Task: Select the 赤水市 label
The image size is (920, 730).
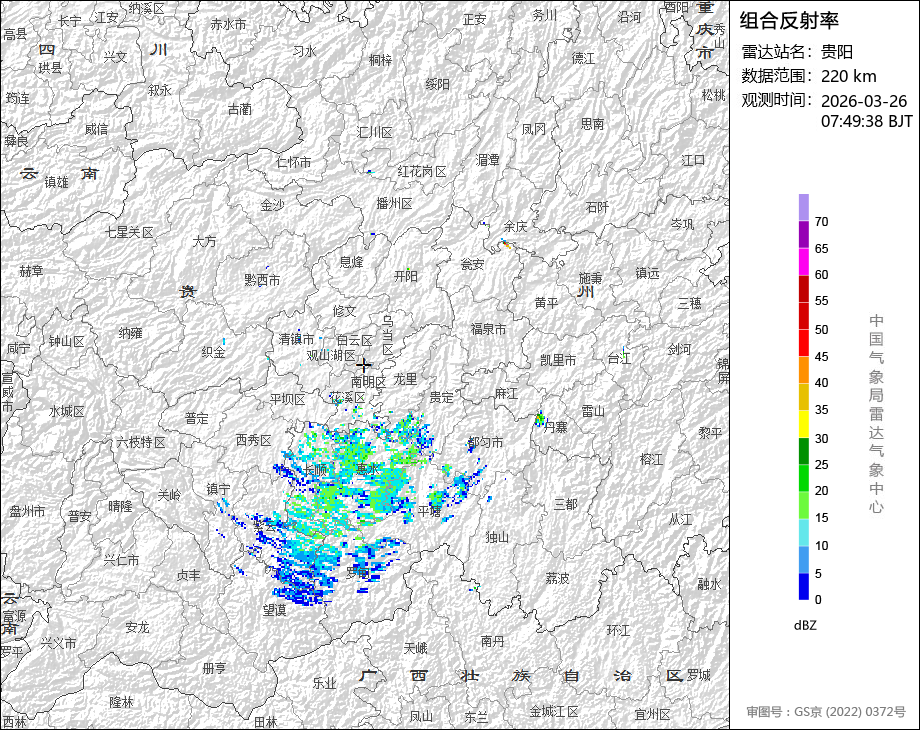Action: coord(228,24)
